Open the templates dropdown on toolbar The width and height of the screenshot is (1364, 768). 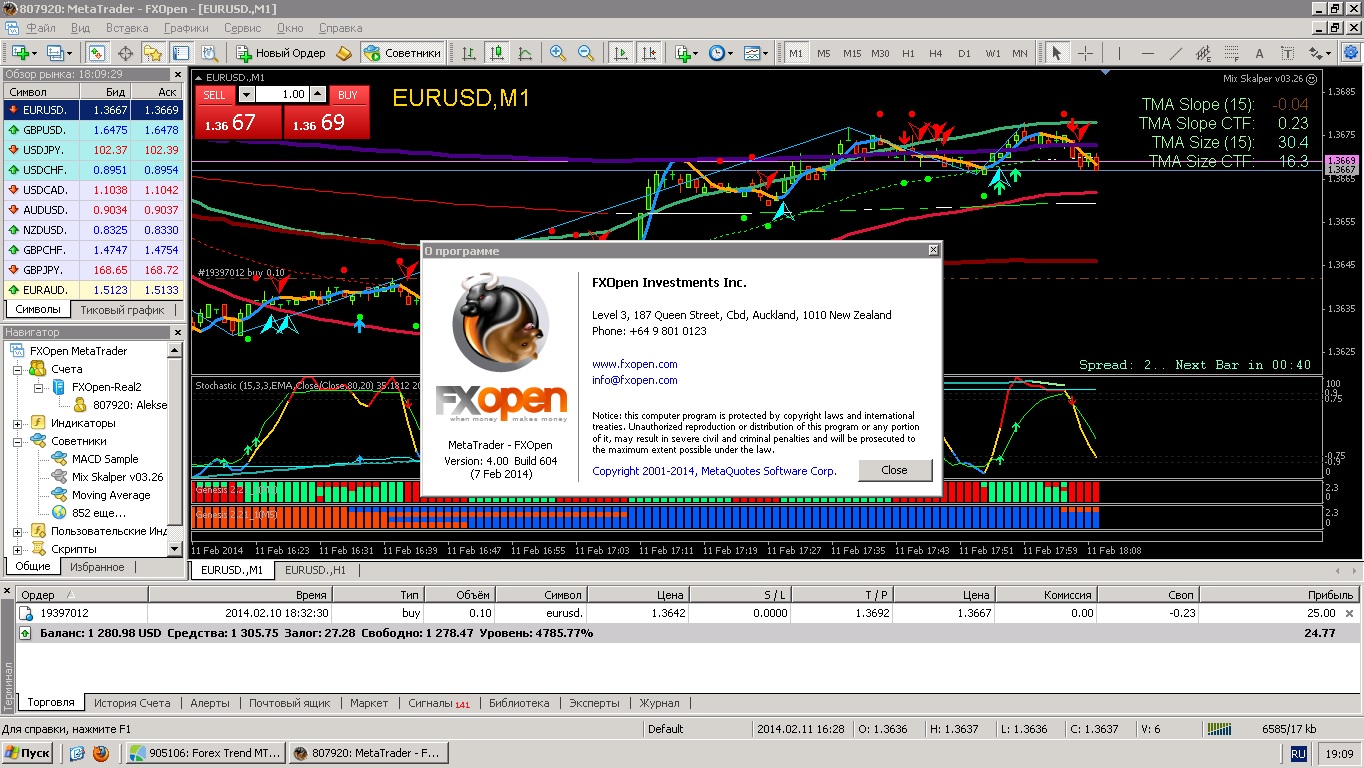(x=766, y=53)
